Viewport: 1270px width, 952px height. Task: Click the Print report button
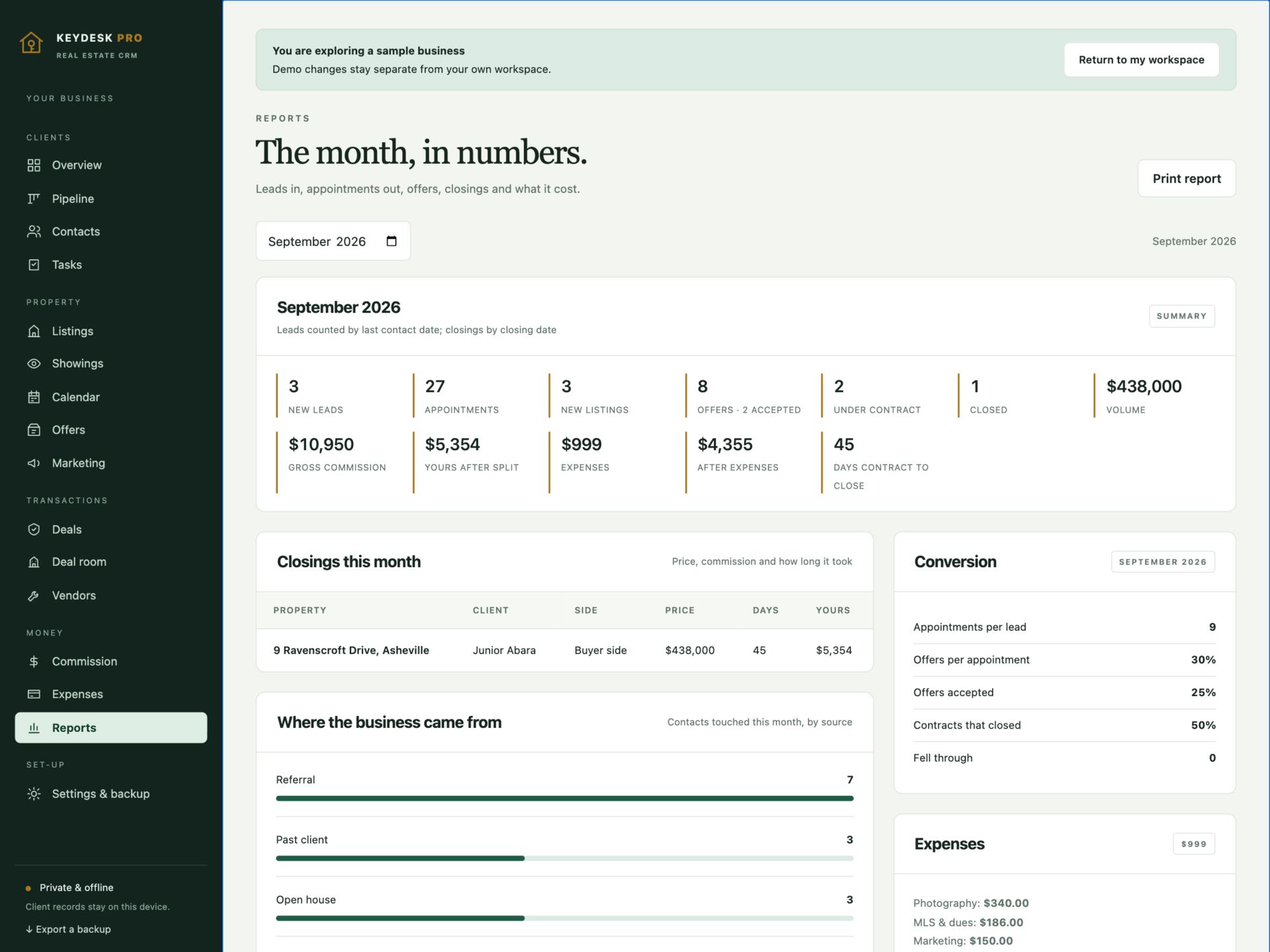coord(1187,178)
